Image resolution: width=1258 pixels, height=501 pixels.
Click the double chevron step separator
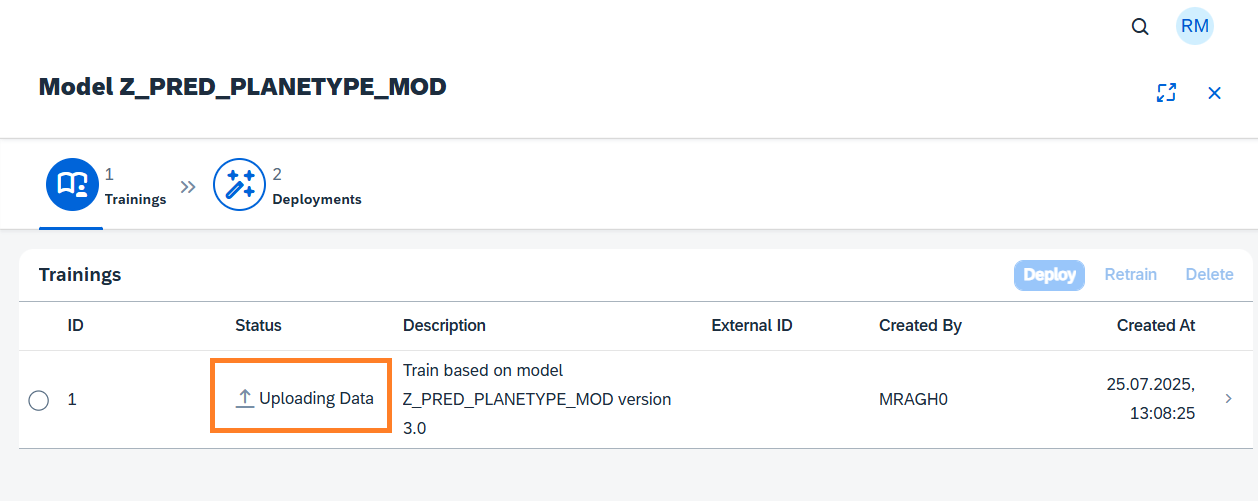click(x=188, y=187)
